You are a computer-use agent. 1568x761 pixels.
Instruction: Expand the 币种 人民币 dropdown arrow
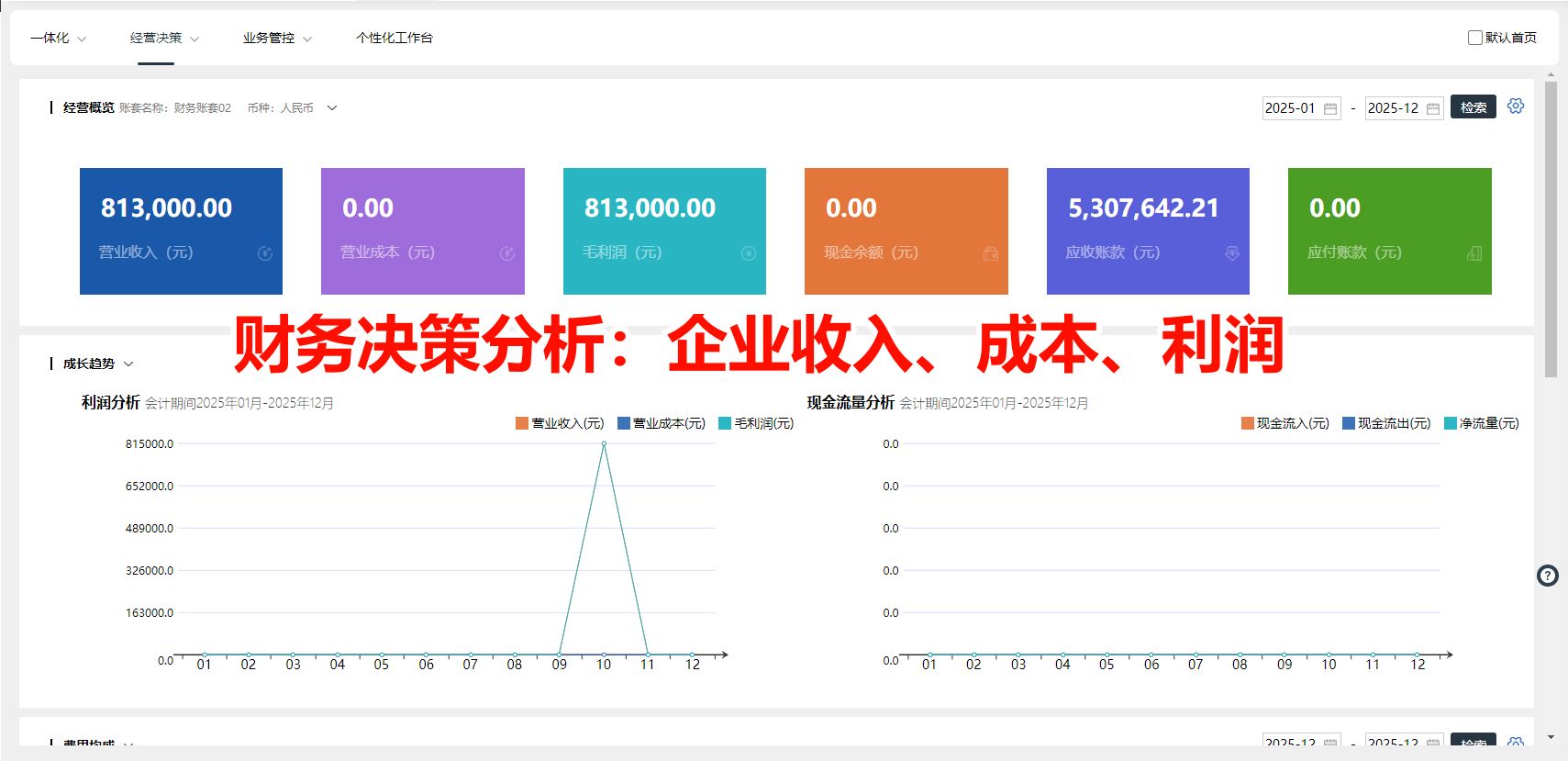click(332, 107)
